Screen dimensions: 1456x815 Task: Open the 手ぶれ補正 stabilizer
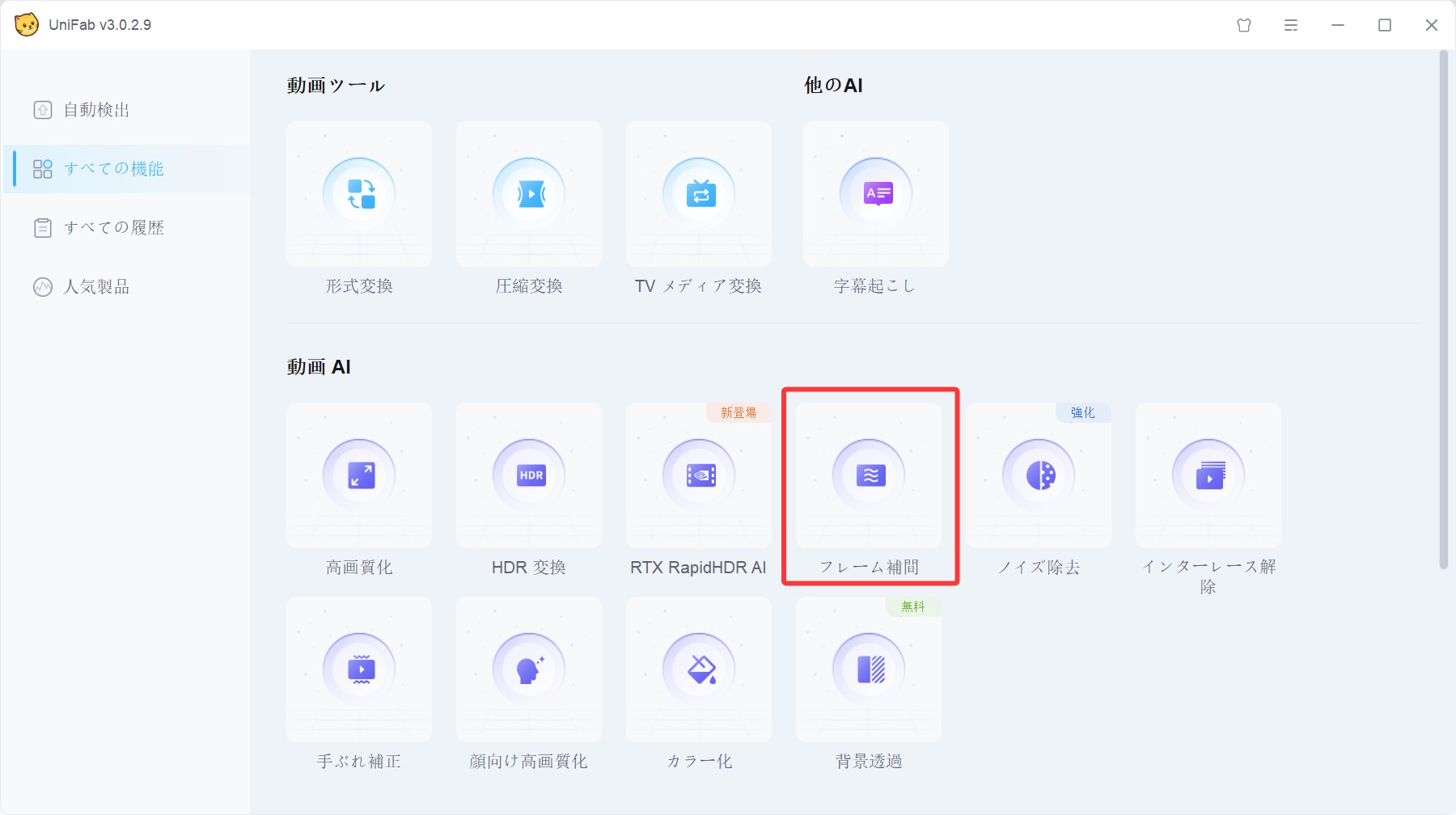(359, 669)
